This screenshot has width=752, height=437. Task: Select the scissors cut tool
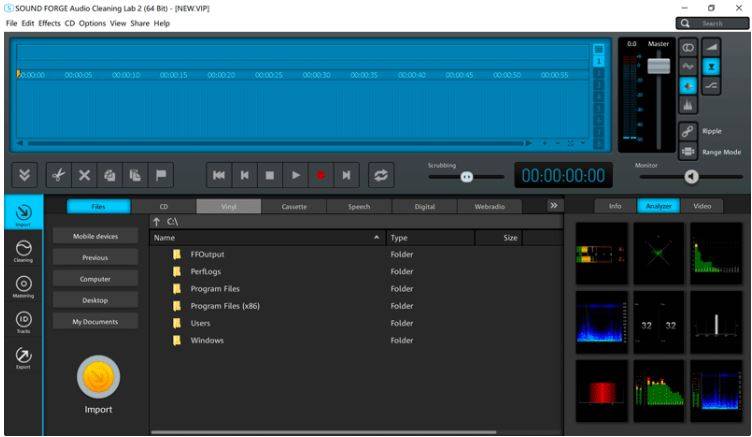[59, 175]
